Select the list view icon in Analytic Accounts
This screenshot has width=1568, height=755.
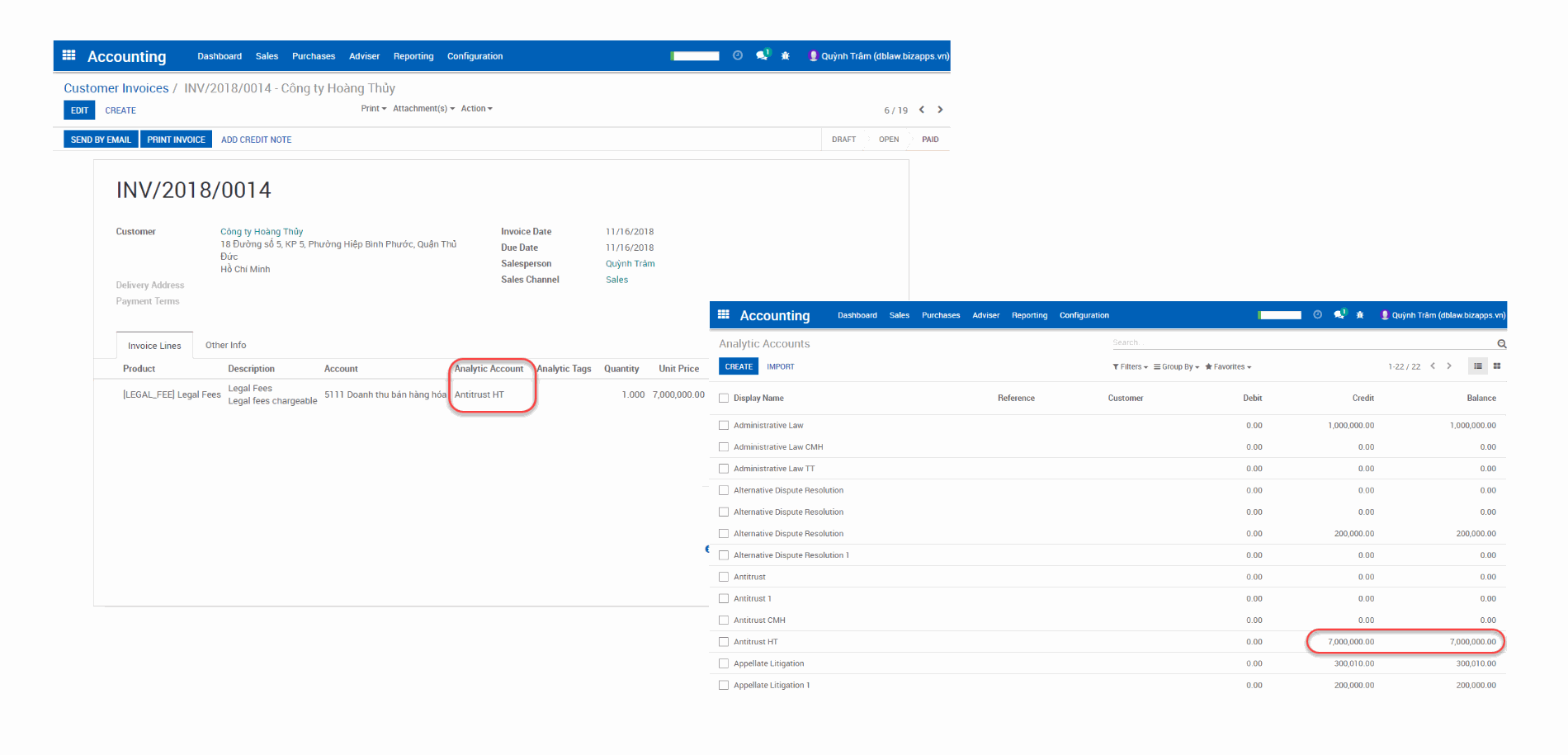tap(1477, 366)
